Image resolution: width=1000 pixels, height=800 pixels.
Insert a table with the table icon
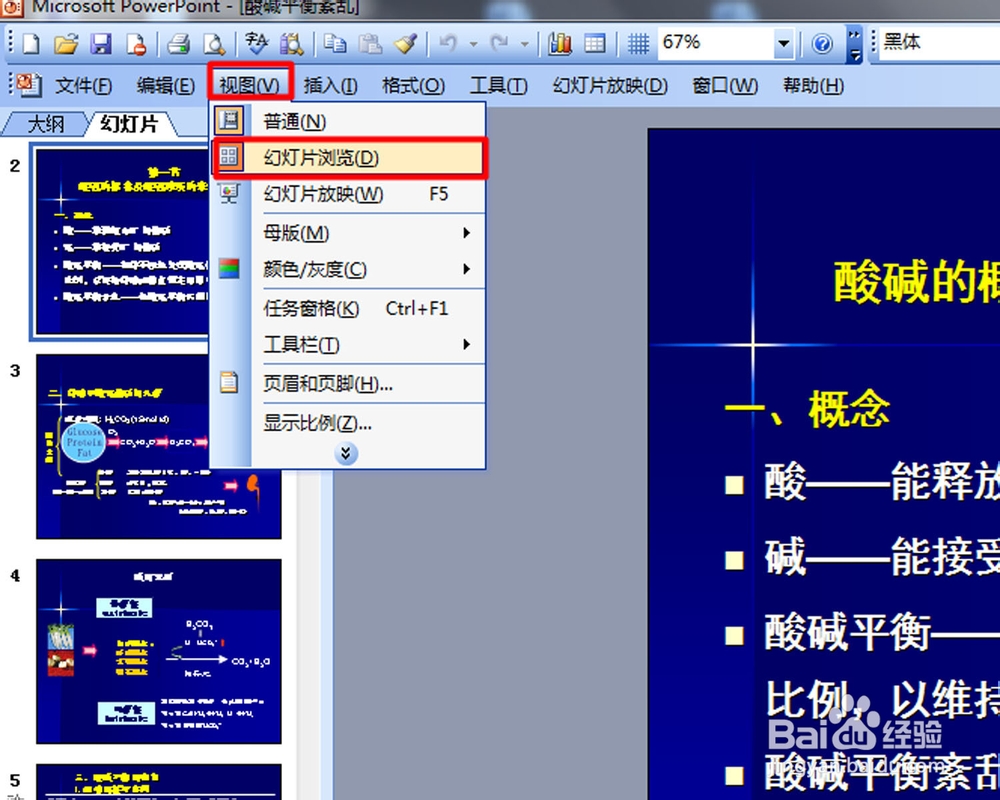coord(594,43)
